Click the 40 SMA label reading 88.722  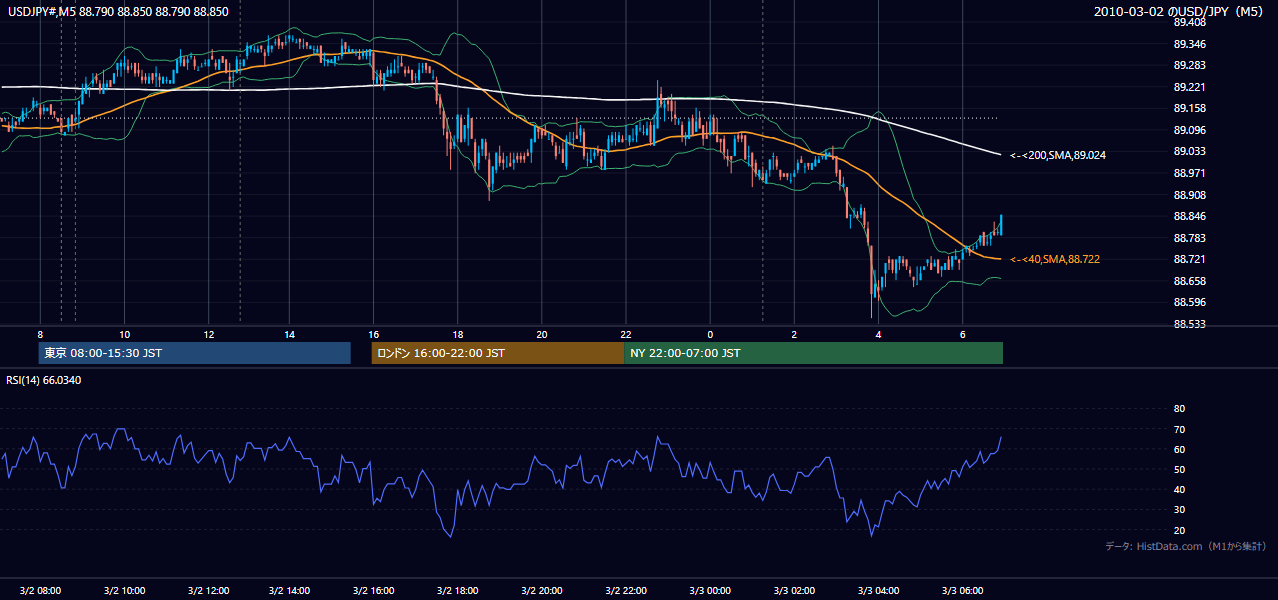coord(1054,259)
